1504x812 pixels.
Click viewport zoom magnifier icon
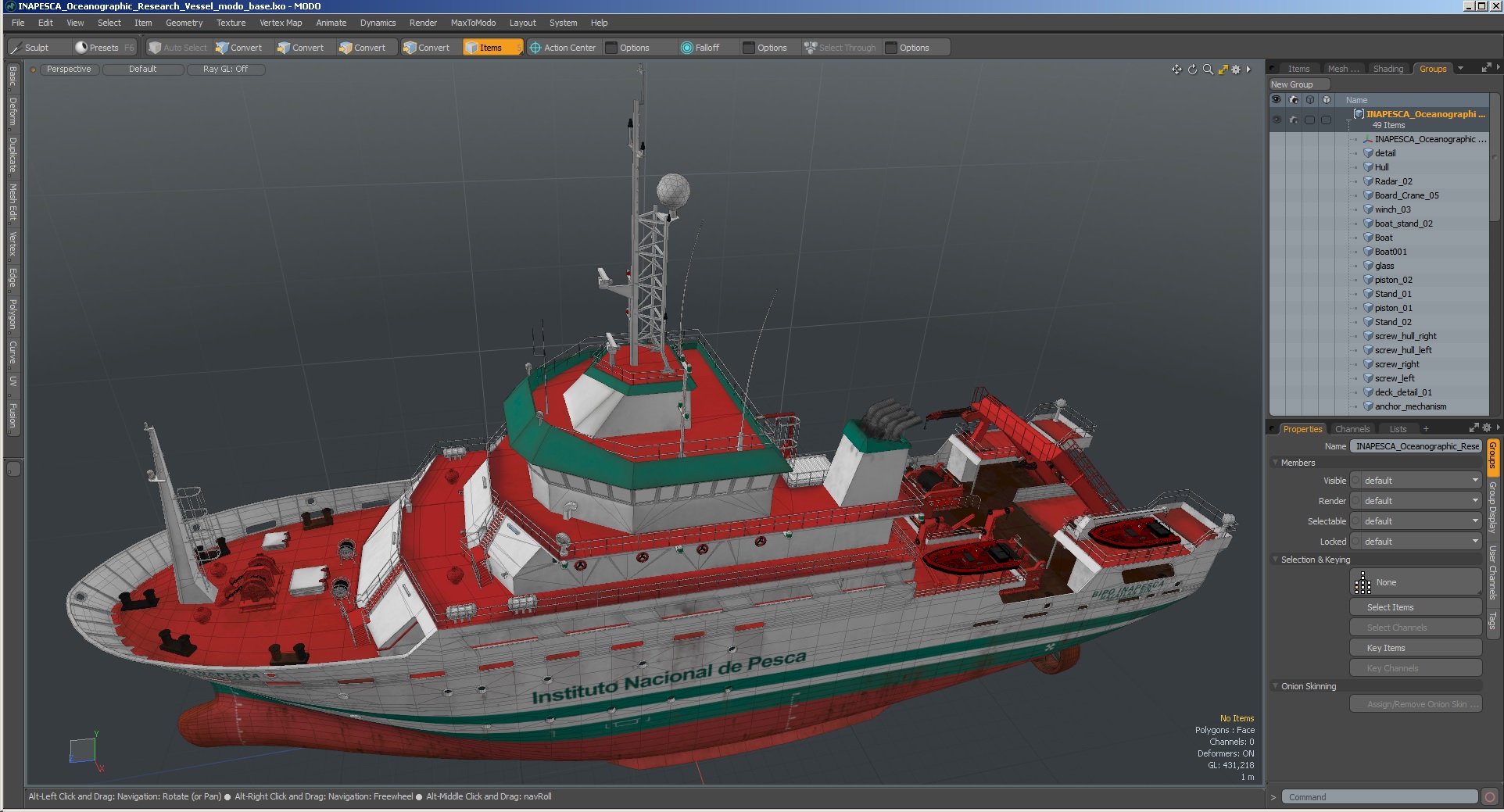[1208, 70]
